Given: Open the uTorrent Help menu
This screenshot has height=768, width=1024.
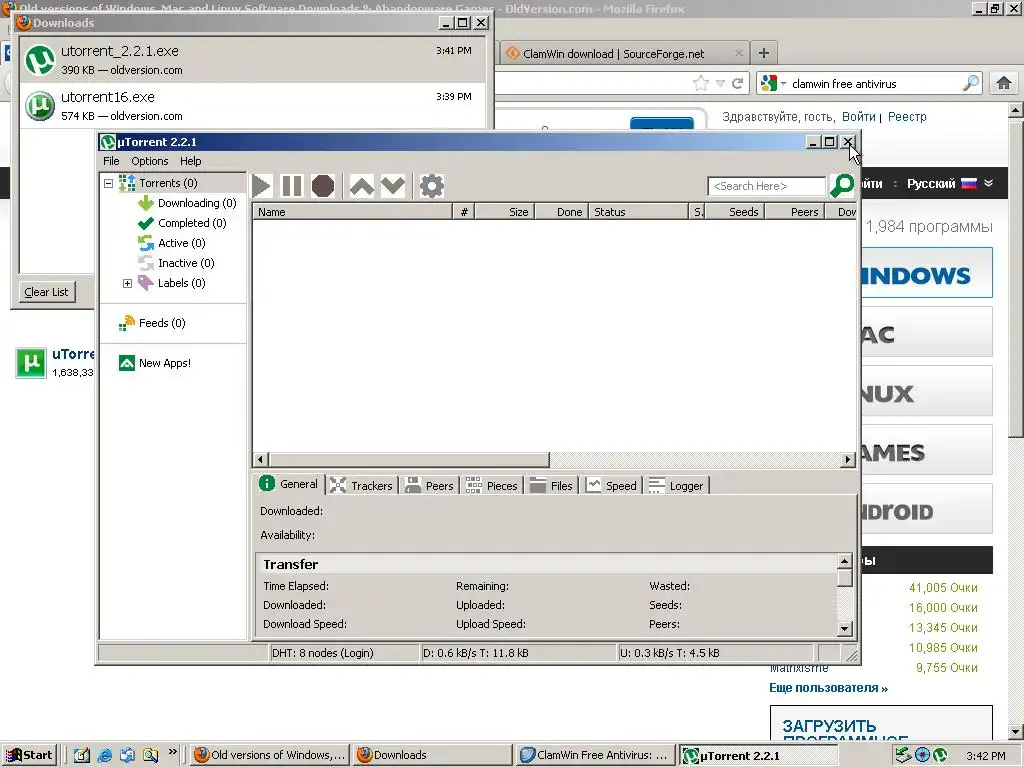Looking at the screenshot, I should [191, 161].
